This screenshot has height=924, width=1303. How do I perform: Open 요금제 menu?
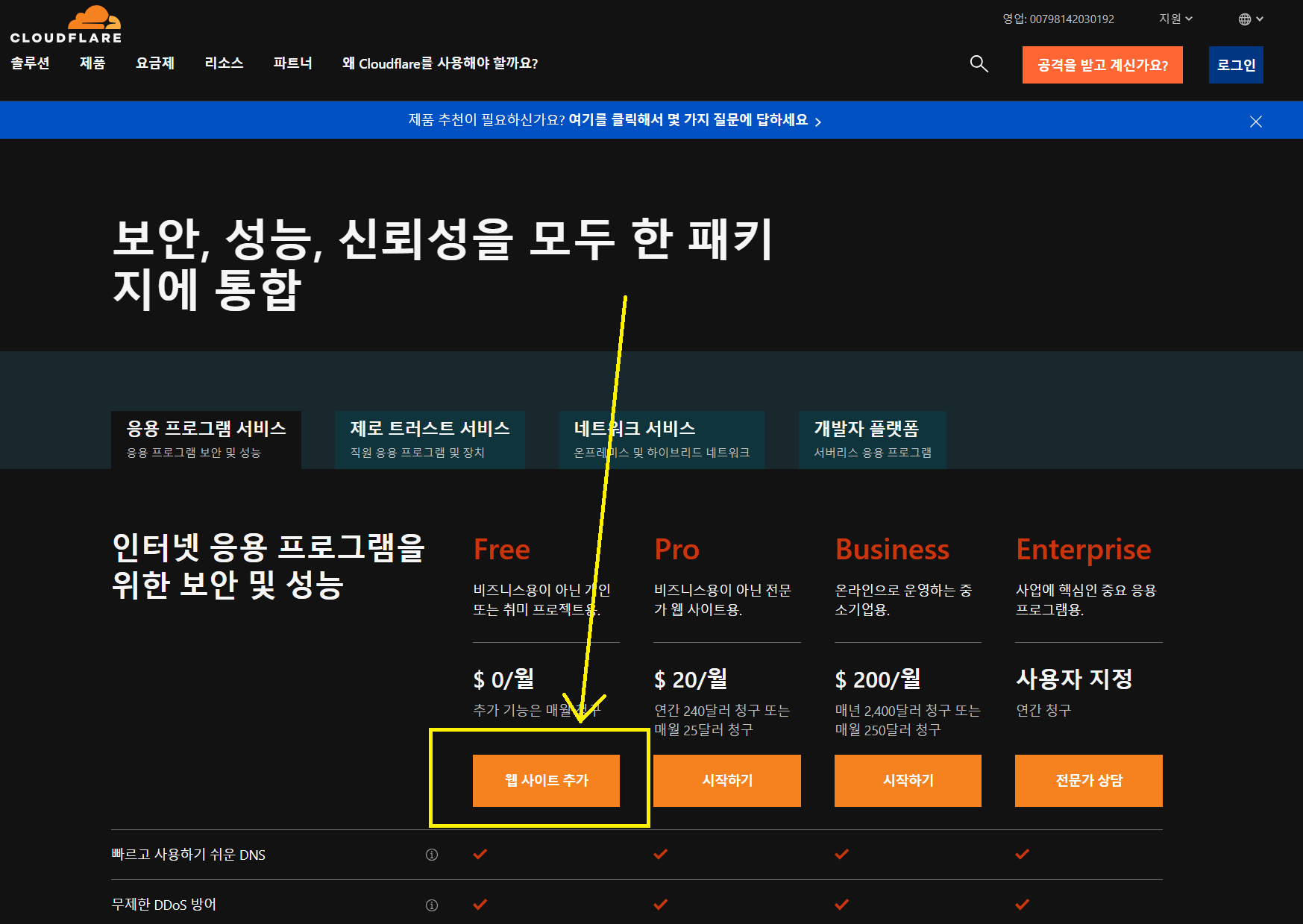coord(155,63)
